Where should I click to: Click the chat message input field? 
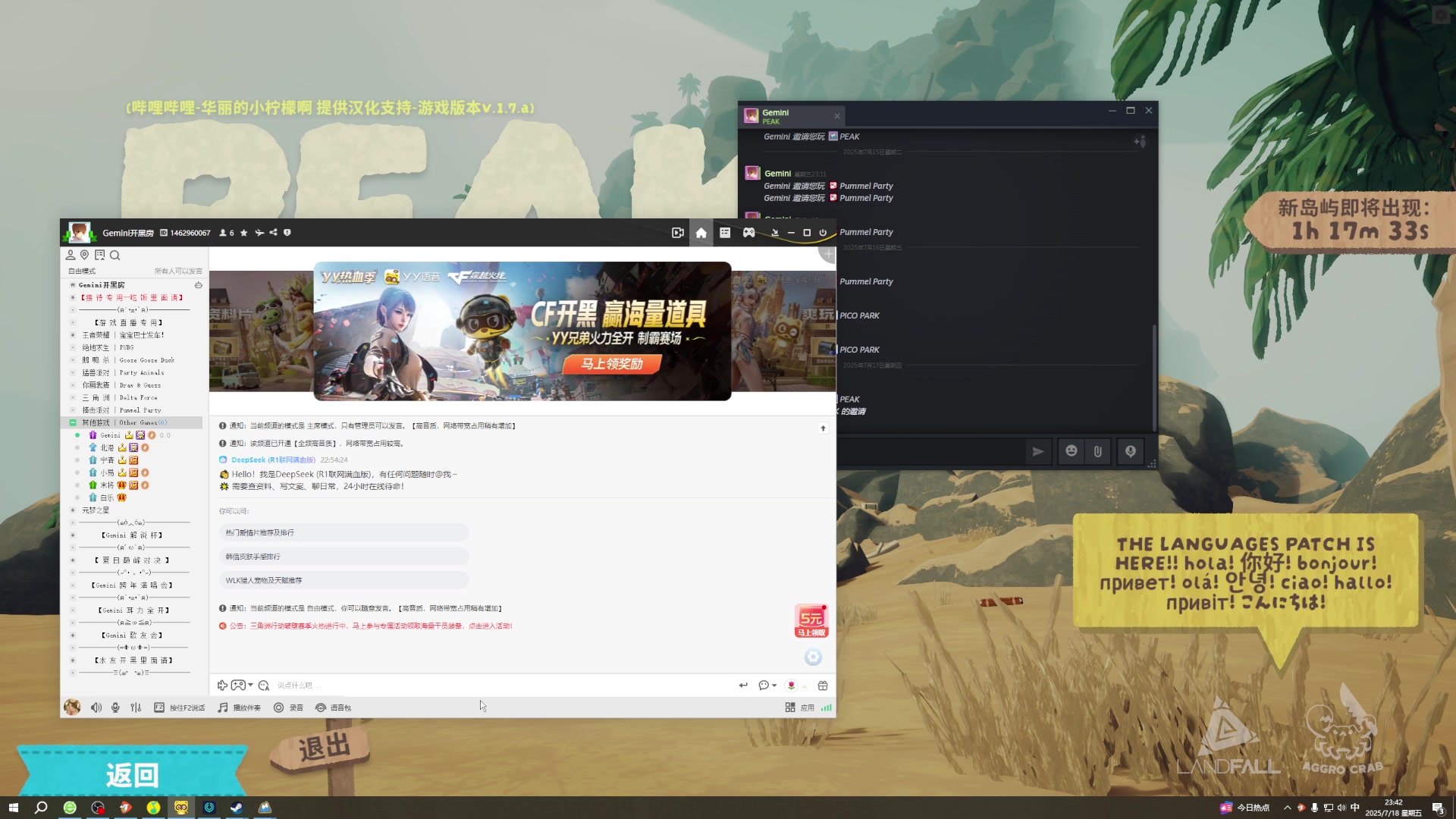pos(500,686)
